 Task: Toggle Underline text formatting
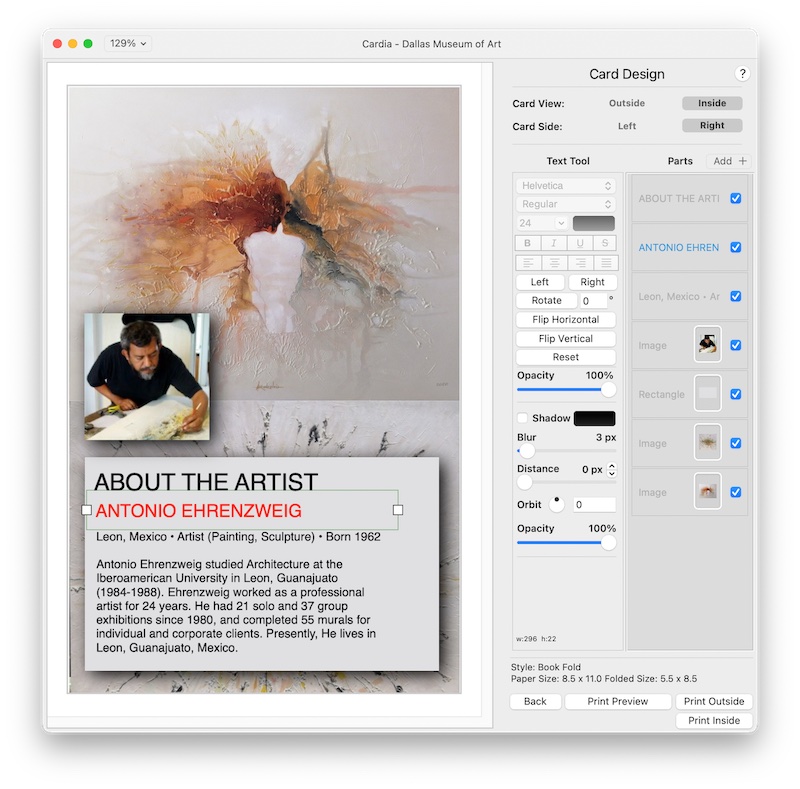pyautogui.click(x=580, y=243)
